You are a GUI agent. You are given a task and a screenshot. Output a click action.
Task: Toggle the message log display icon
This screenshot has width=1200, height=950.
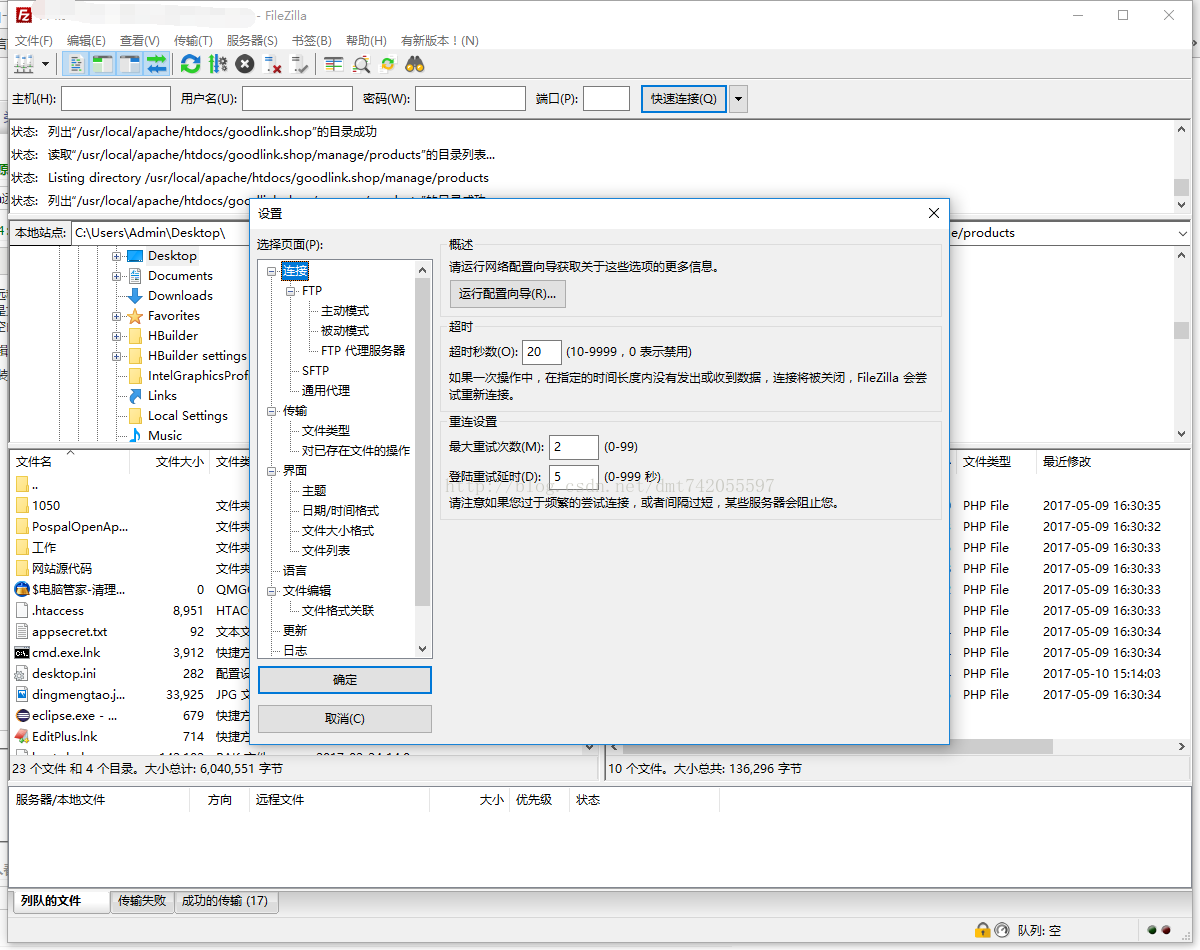pos(76,64)
